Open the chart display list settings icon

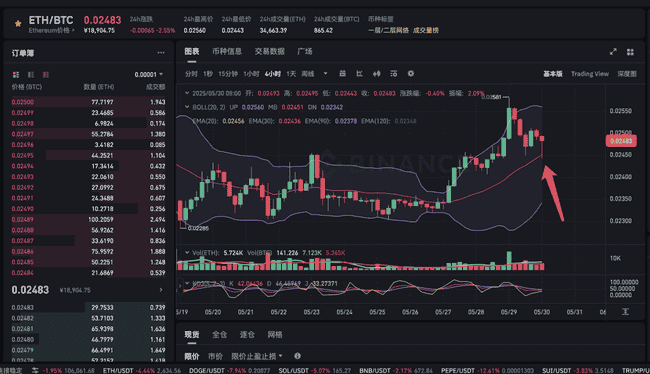pos(393,73)
